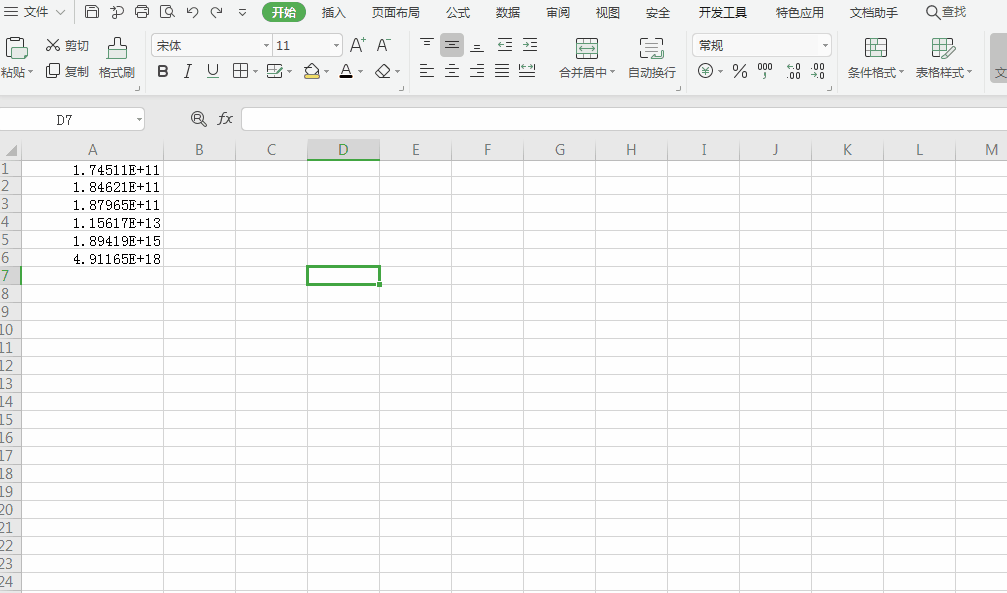Expand the Name Box dropdown
Viewport: 1007px width, 593px height.
tap(139, 119)
